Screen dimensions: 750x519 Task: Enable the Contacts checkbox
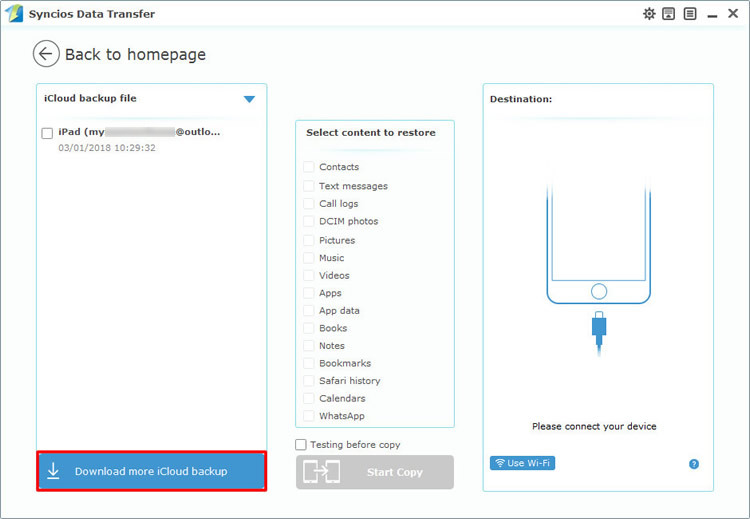309,167
